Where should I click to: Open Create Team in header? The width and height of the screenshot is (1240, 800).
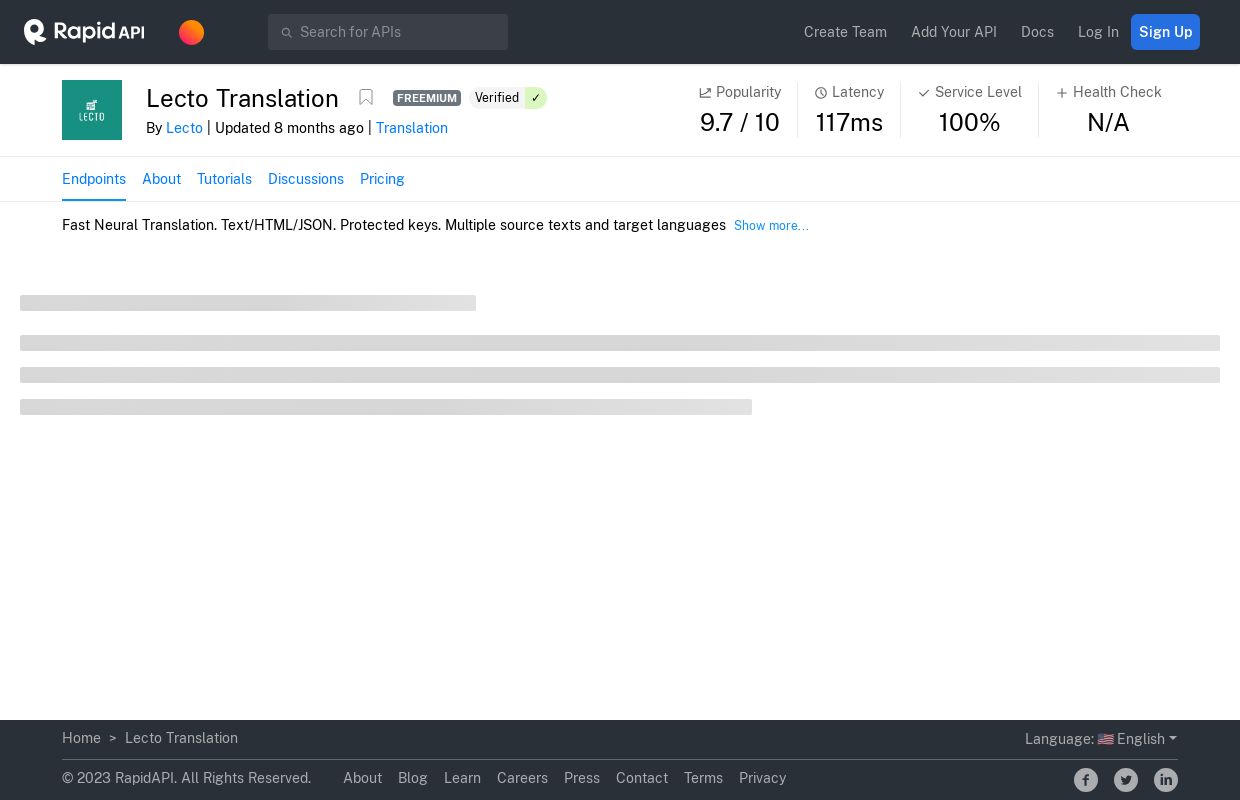[845, 32]
